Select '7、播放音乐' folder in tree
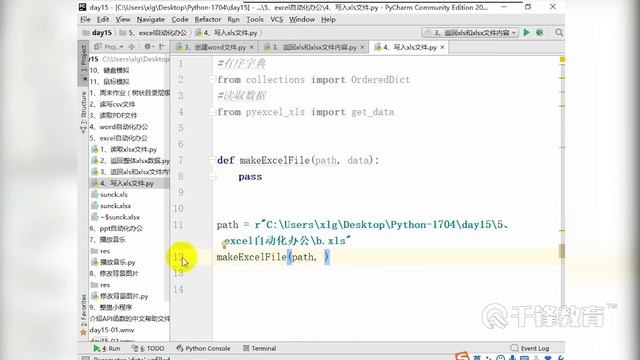The image size is (640, 360). pos(108,240)
